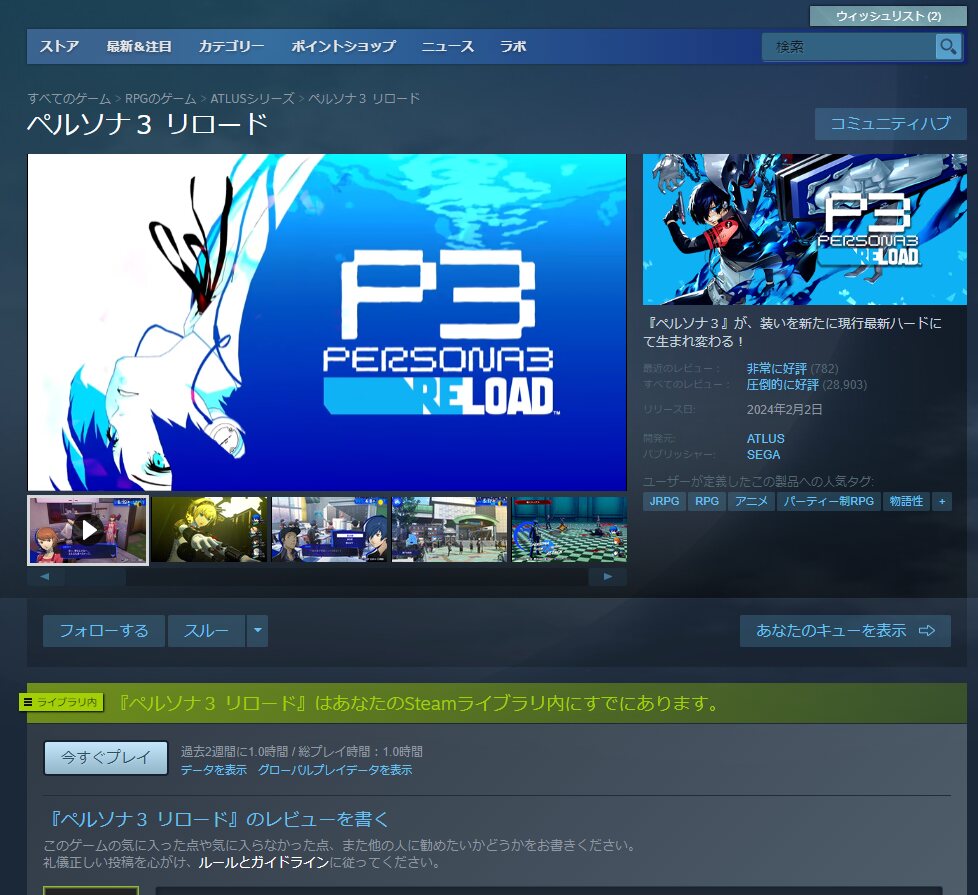The image size is (978, 895).
Task: Click the main P3 Reload trailer image
Action: point(327,322)
